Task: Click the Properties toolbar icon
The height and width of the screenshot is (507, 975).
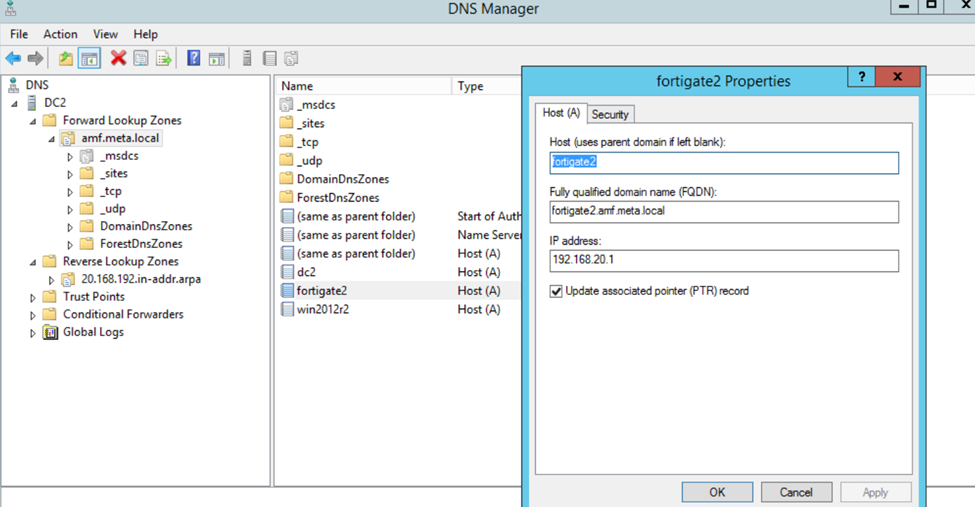Action: pyautogui.click(x=141, y=59)
